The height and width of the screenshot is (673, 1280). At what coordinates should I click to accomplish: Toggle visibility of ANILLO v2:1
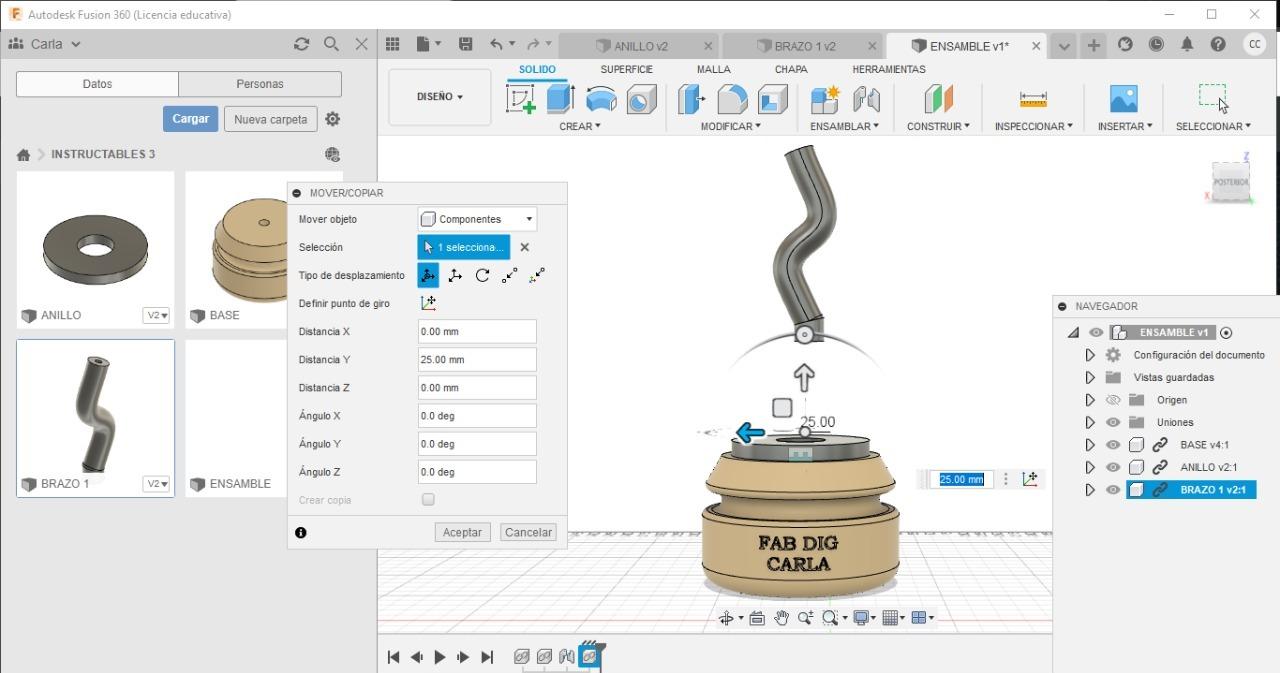pyautogui.click(x=1113, y=467)
